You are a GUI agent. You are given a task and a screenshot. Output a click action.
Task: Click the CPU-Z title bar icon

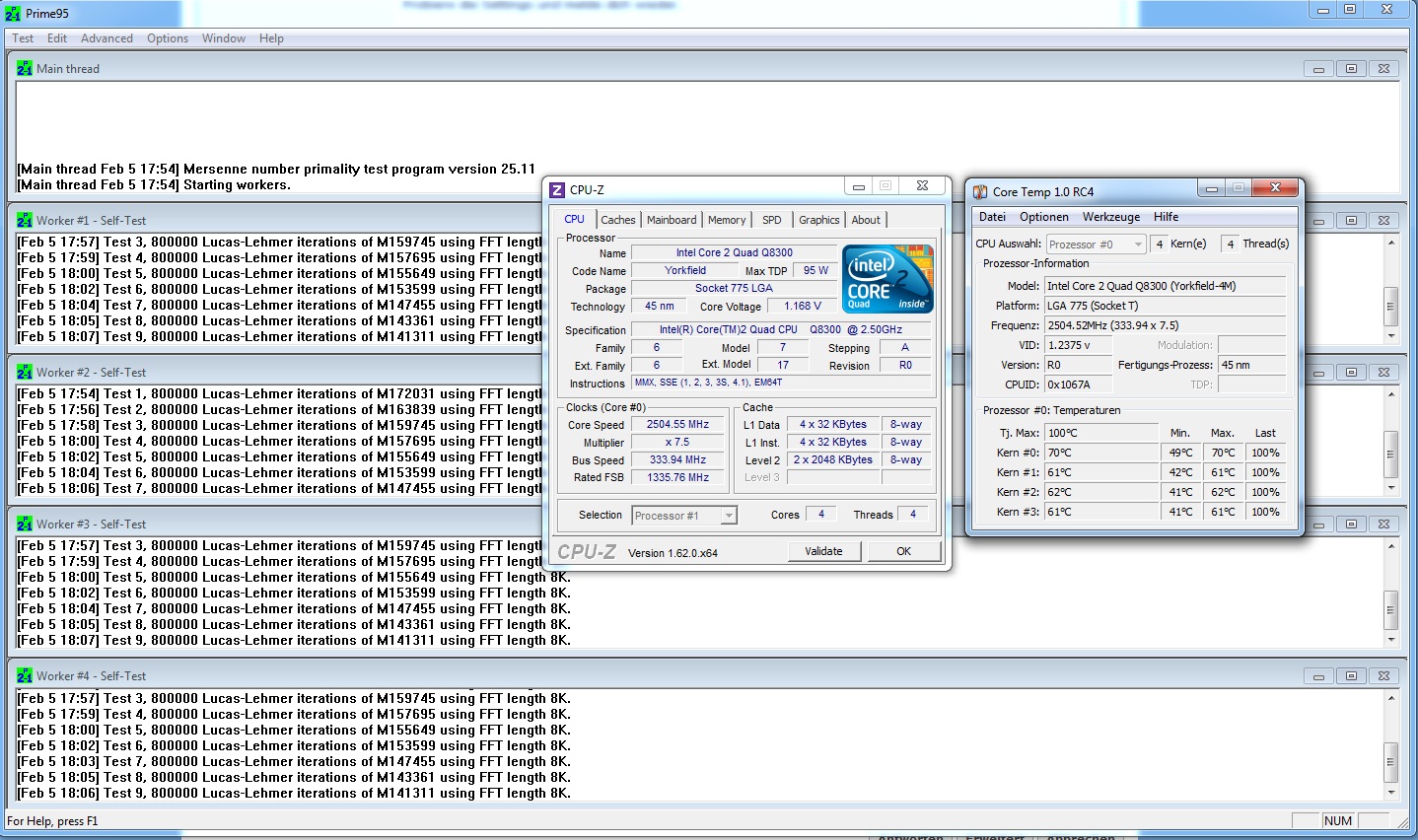557,190
